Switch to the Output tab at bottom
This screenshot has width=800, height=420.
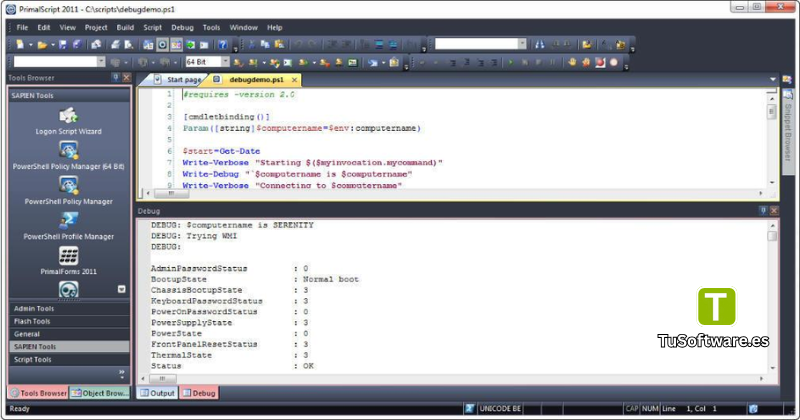157,393
